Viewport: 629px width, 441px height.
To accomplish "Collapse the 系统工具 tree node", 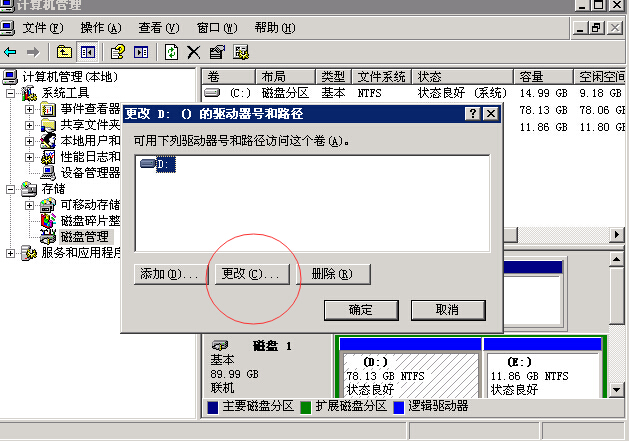I will [x=12, y=93].
